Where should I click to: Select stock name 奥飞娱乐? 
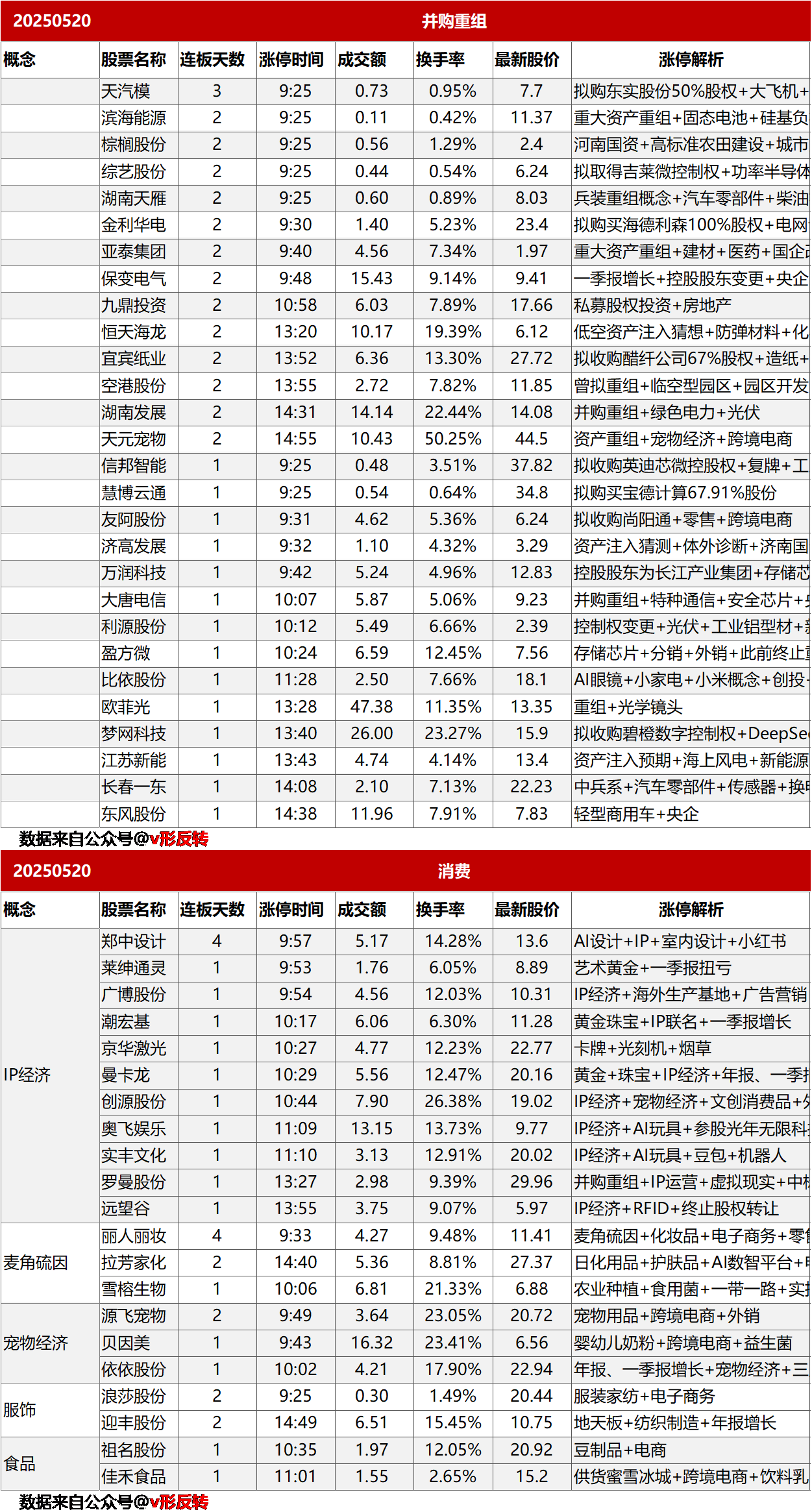[x=134, y=1128]
